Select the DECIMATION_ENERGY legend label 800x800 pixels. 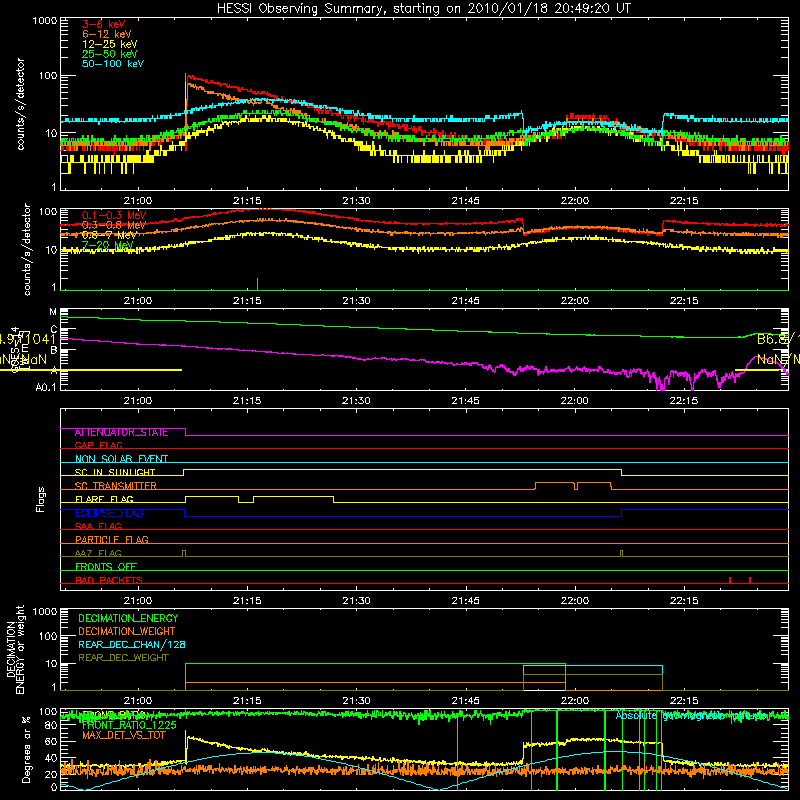point(128,618)
